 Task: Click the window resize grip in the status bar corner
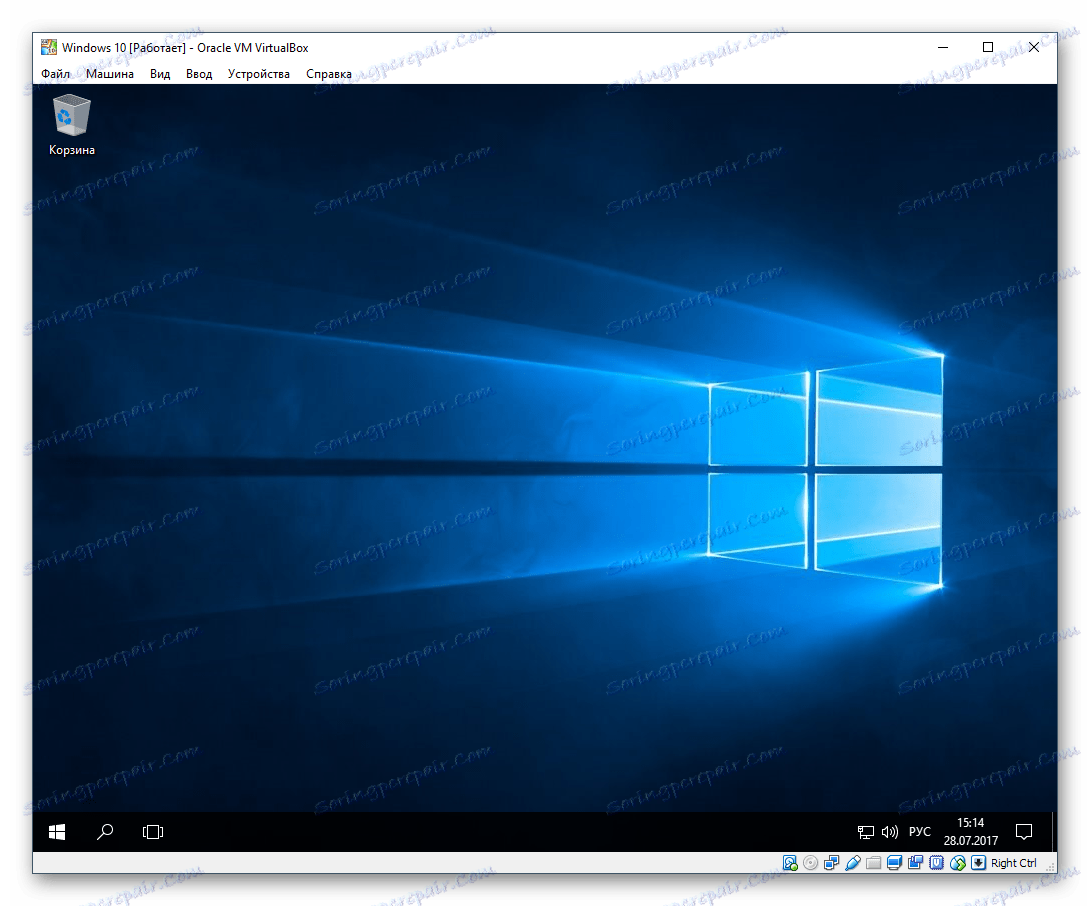tap(1050, 867)
